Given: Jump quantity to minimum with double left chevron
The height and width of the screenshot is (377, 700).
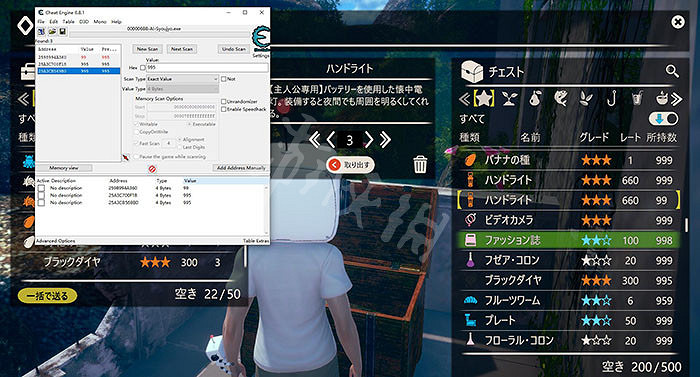Looking at the screenshot, I should (314, 140).
